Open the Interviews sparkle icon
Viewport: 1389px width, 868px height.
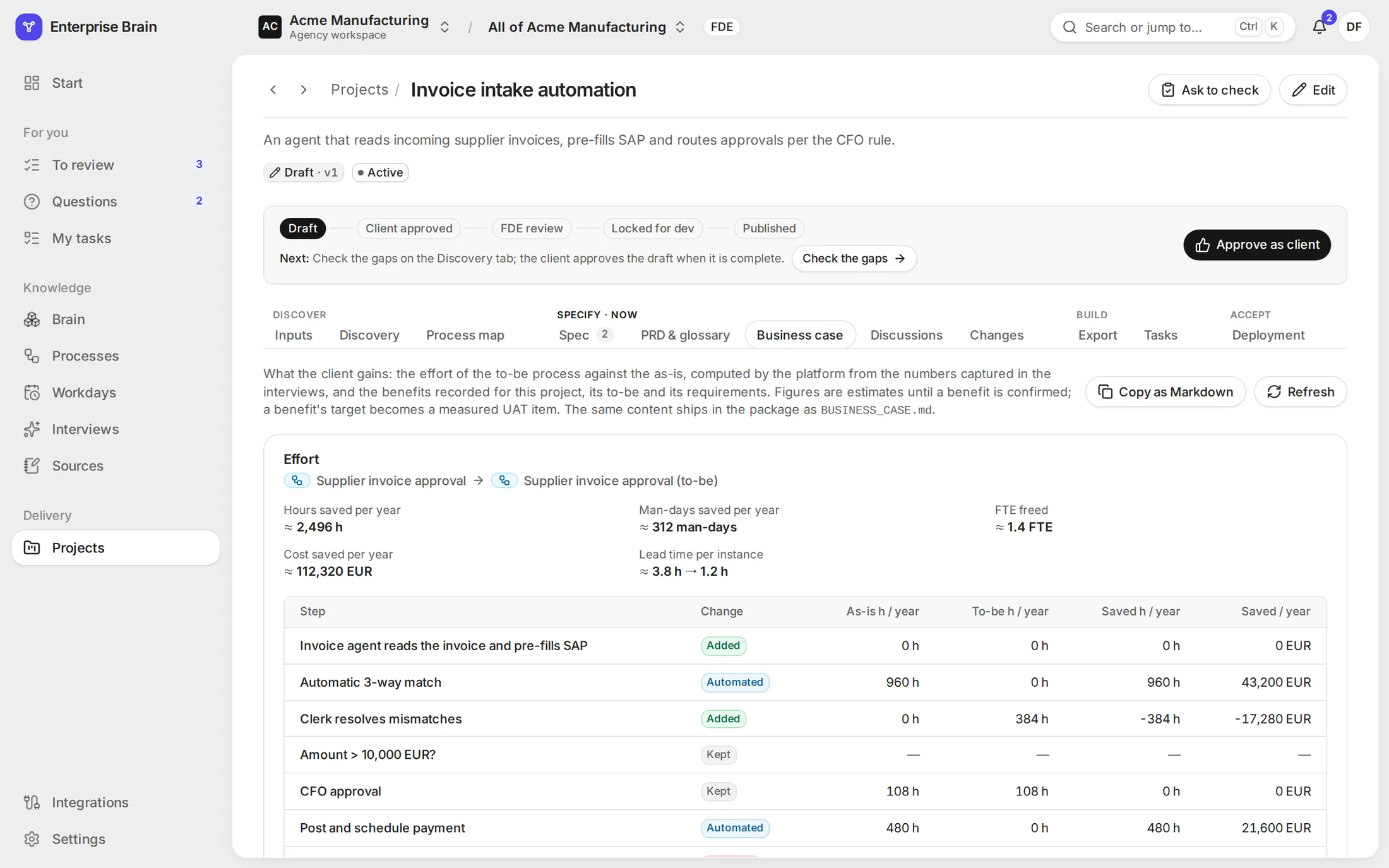pyautogui.click(x=32, y=429)
